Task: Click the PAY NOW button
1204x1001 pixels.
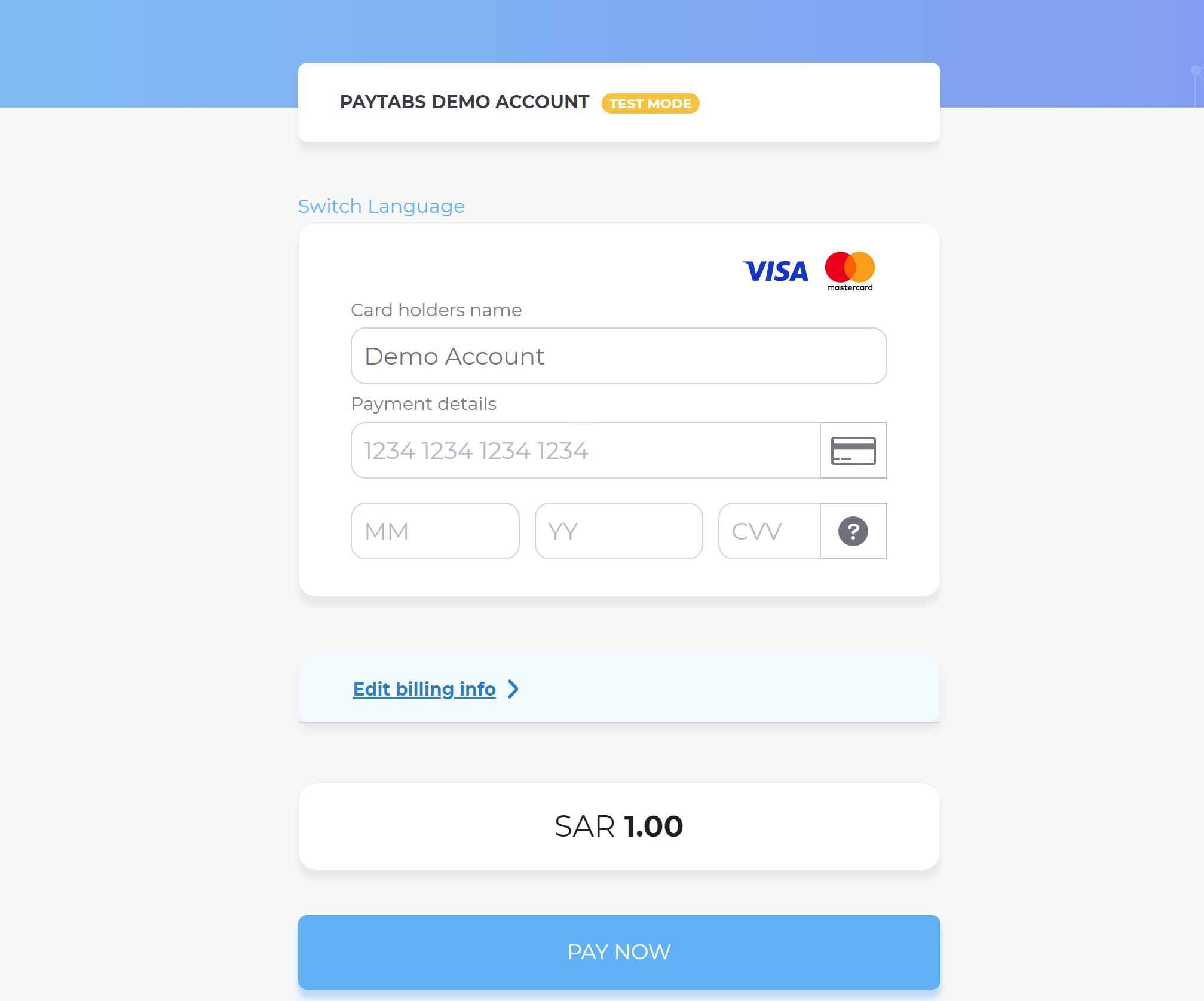Action: (619, 951)
